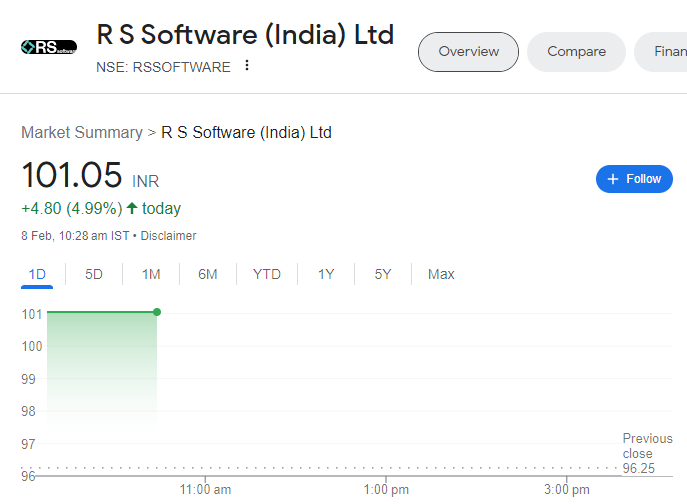687x504 pixels.
Task: Click the Previous close 96.25 label
Action: (647, 453)
